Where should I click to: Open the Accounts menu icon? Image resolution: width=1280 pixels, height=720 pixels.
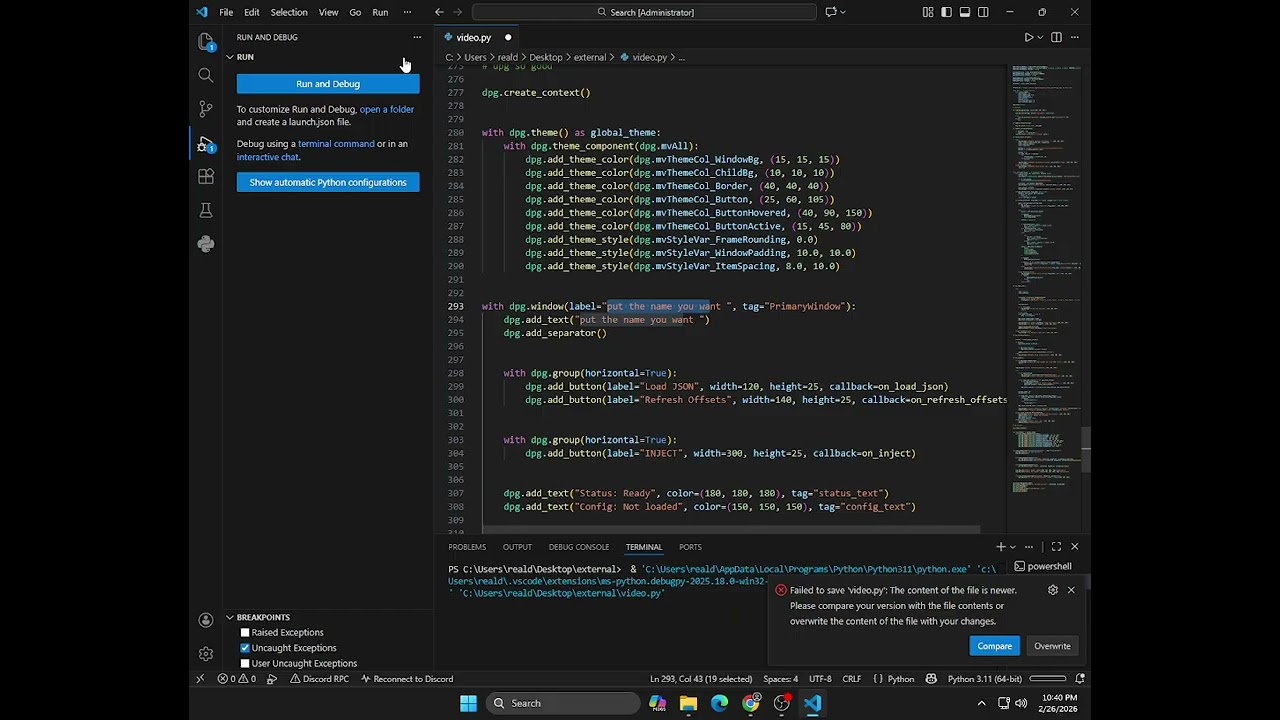point(205,620)
